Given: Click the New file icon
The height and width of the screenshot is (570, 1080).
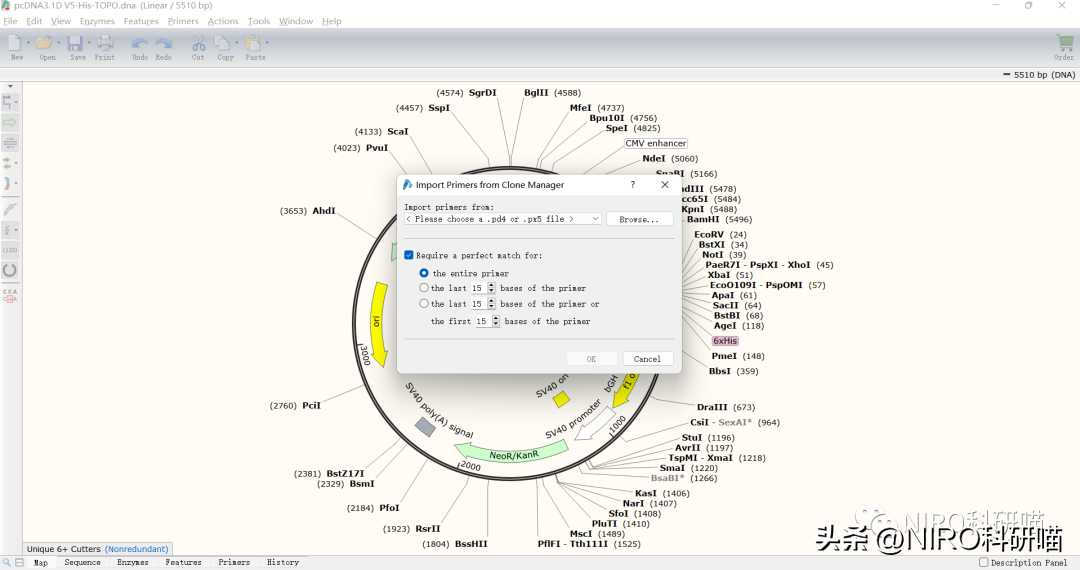Looking at the screenshot, I should point(16,44).
